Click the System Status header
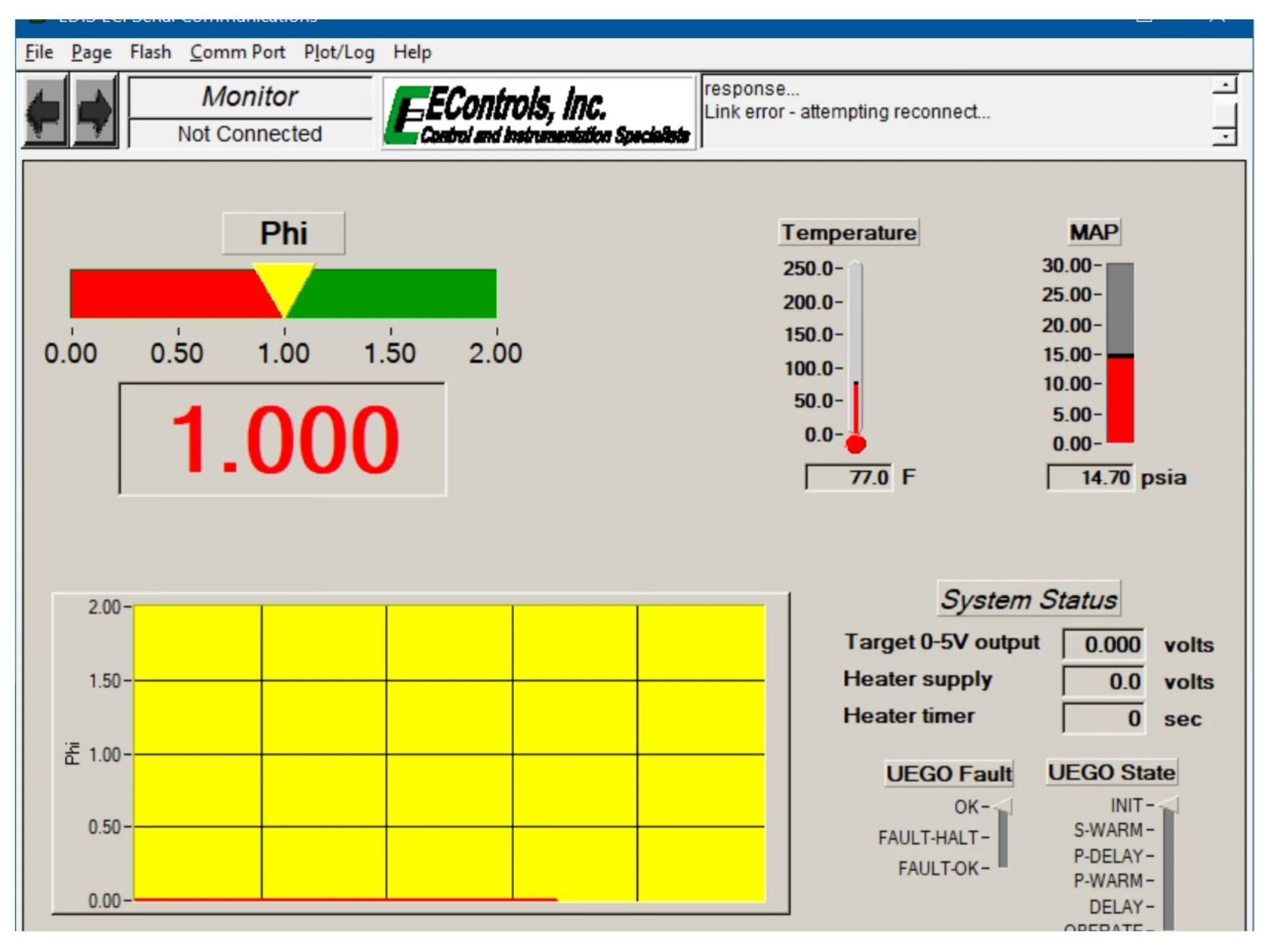1270x952 pixels. (1029, 597)
